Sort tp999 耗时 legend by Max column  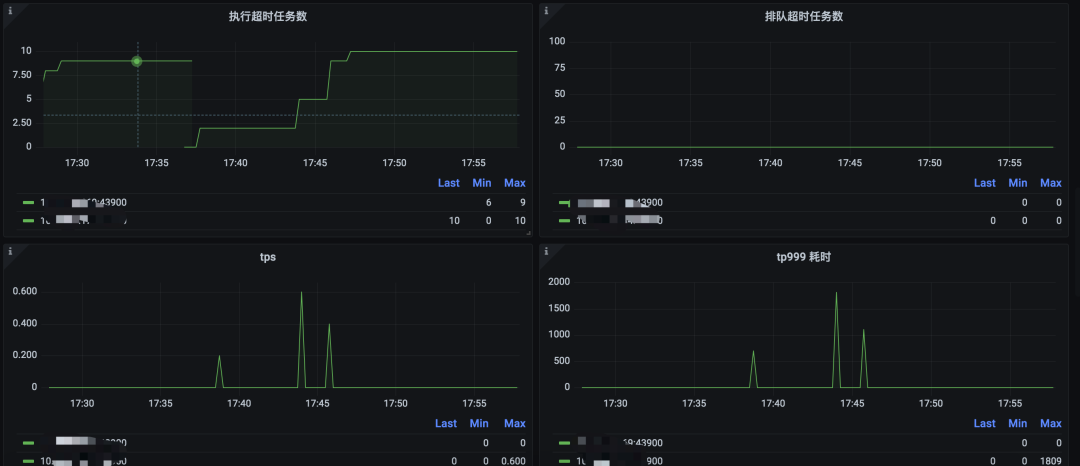tap(1050, 423)
